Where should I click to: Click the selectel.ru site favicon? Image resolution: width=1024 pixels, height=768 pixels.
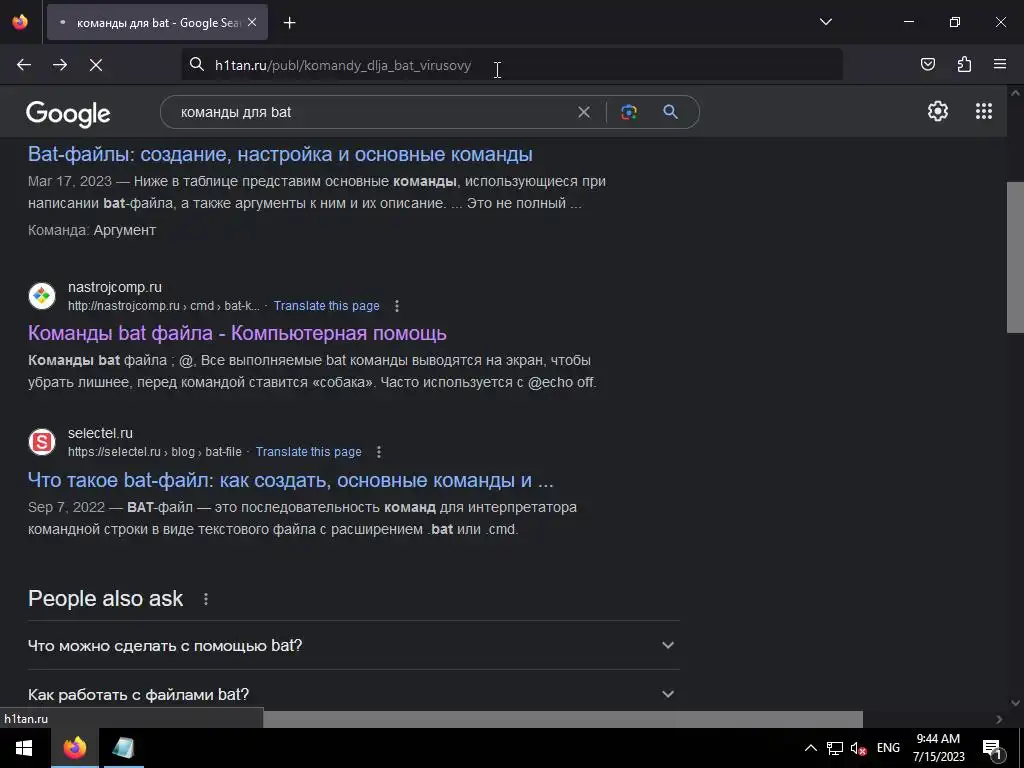(42, 442)
